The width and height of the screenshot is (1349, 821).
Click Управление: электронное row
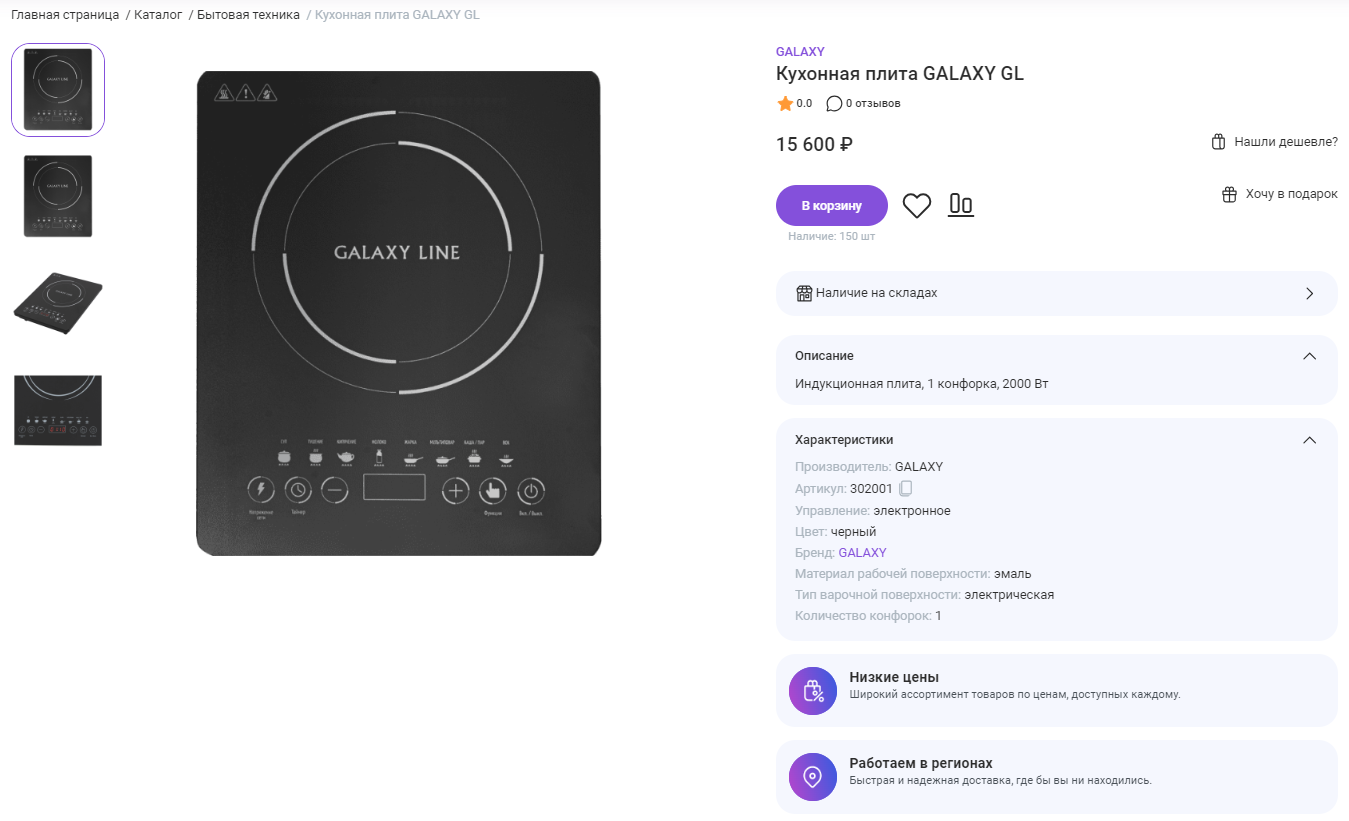(x=873, y=511)
